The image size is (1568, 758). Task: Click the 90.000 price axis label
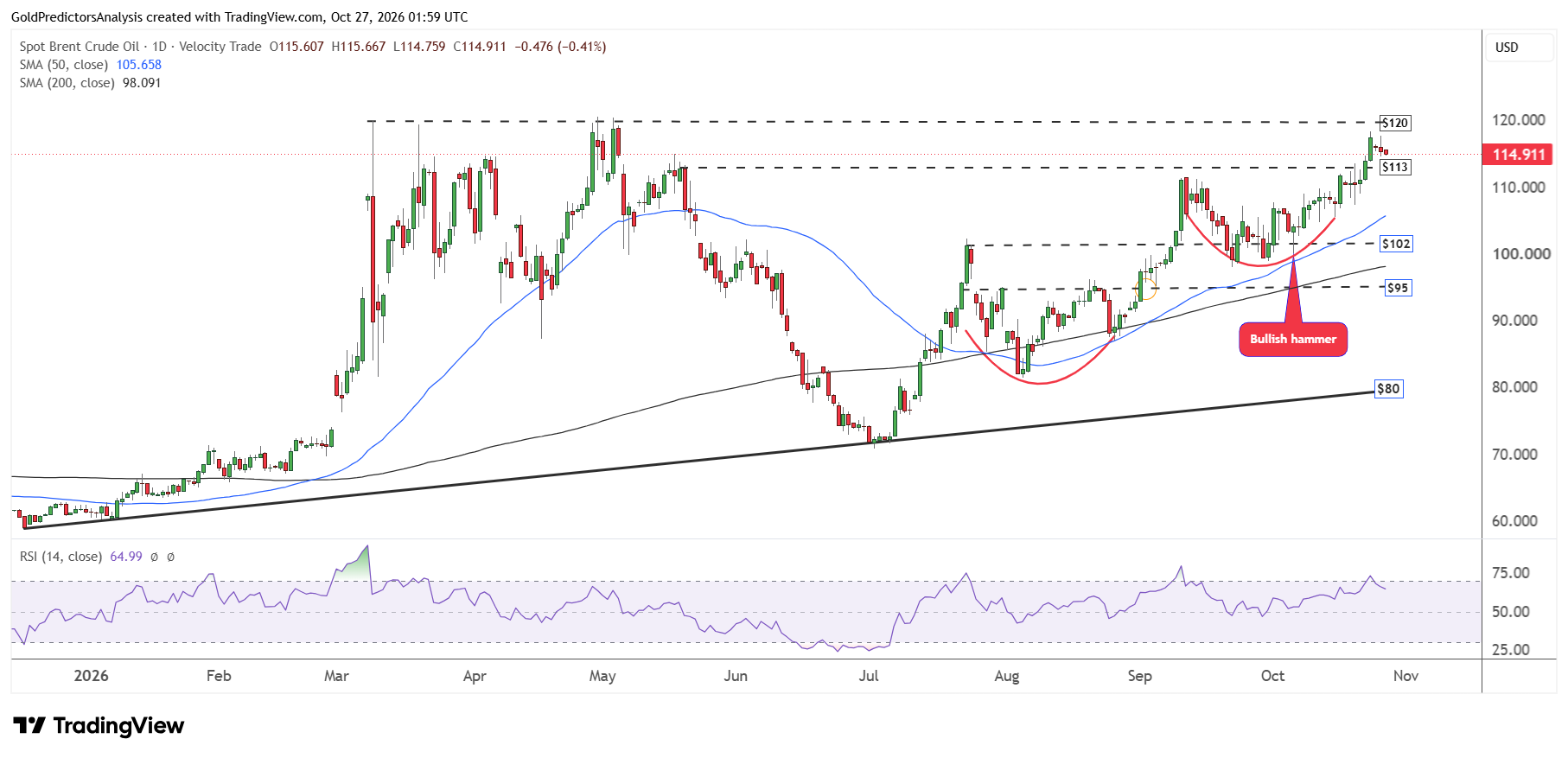1514,321
